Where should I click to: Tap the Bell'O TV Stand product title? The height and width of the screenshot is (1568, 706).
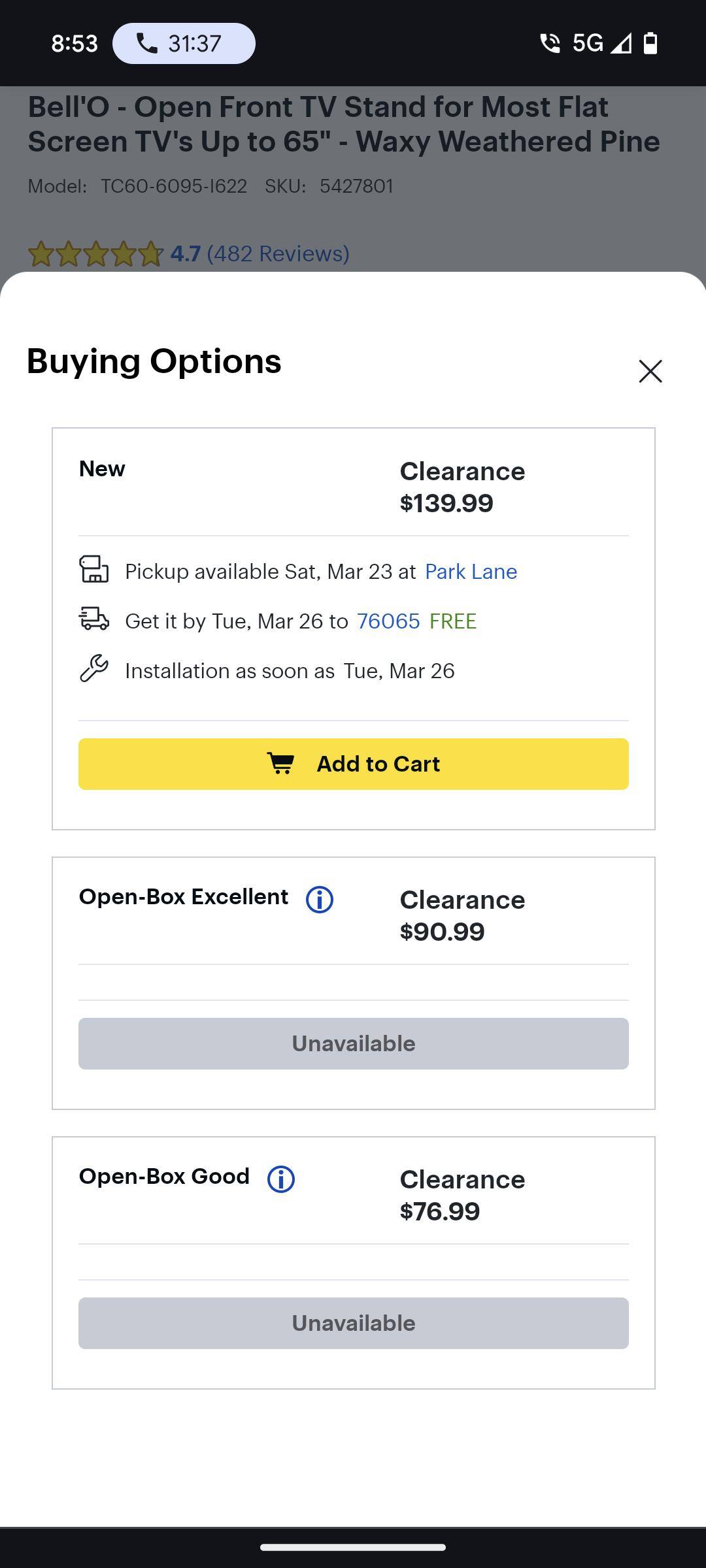[344, 124]
